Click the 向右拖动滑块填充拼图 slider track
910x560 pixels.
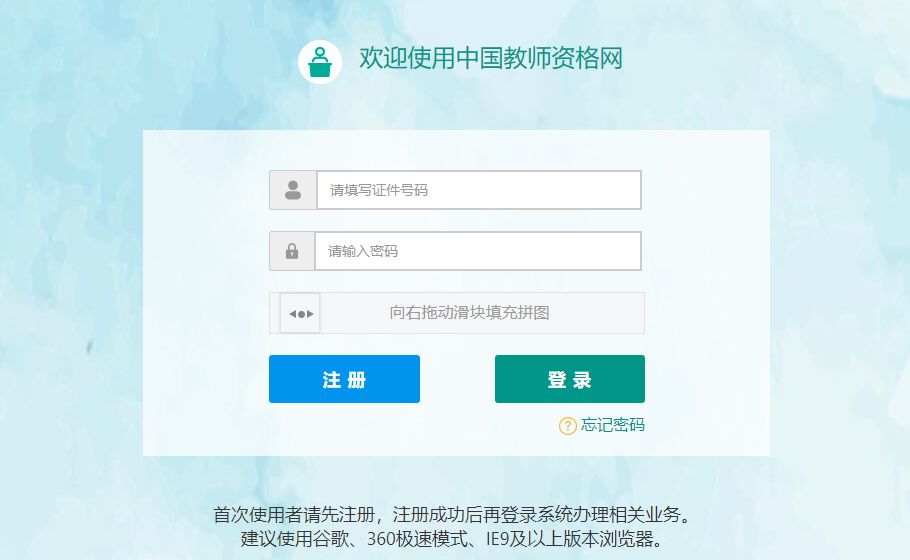(x=457, y=313)
